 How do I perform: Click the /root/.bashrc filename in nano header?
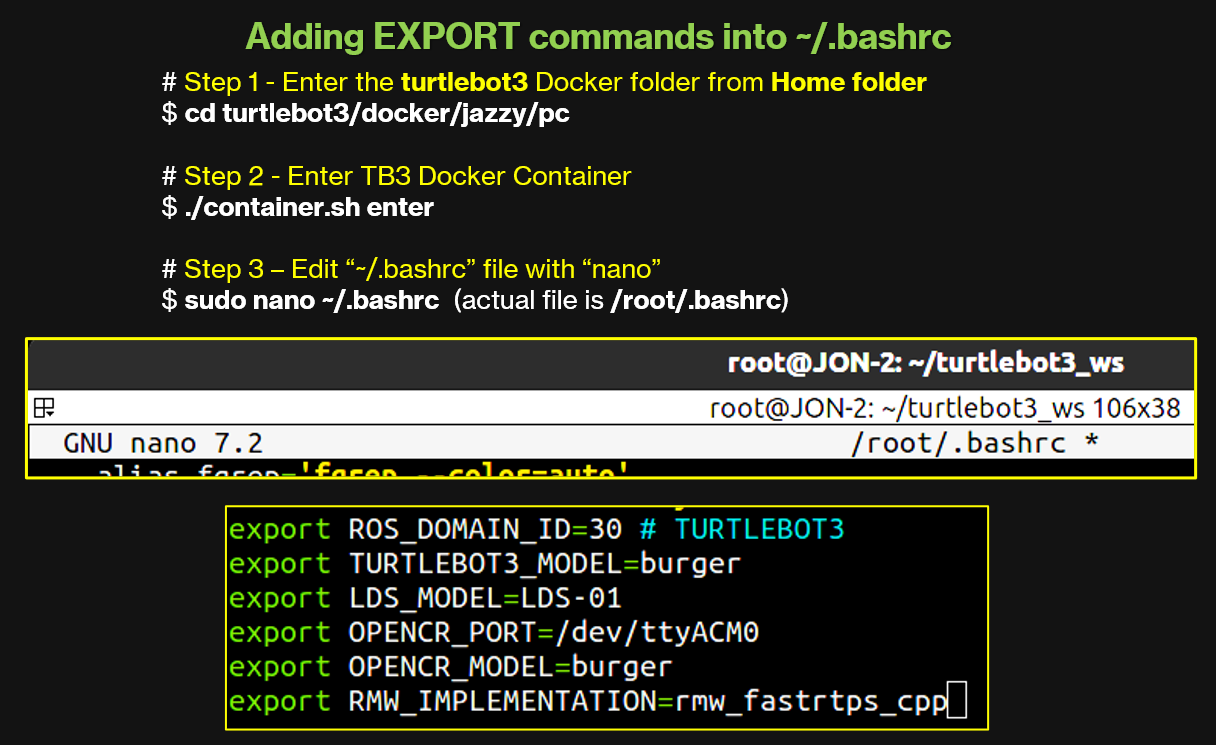tap(958, 442)
